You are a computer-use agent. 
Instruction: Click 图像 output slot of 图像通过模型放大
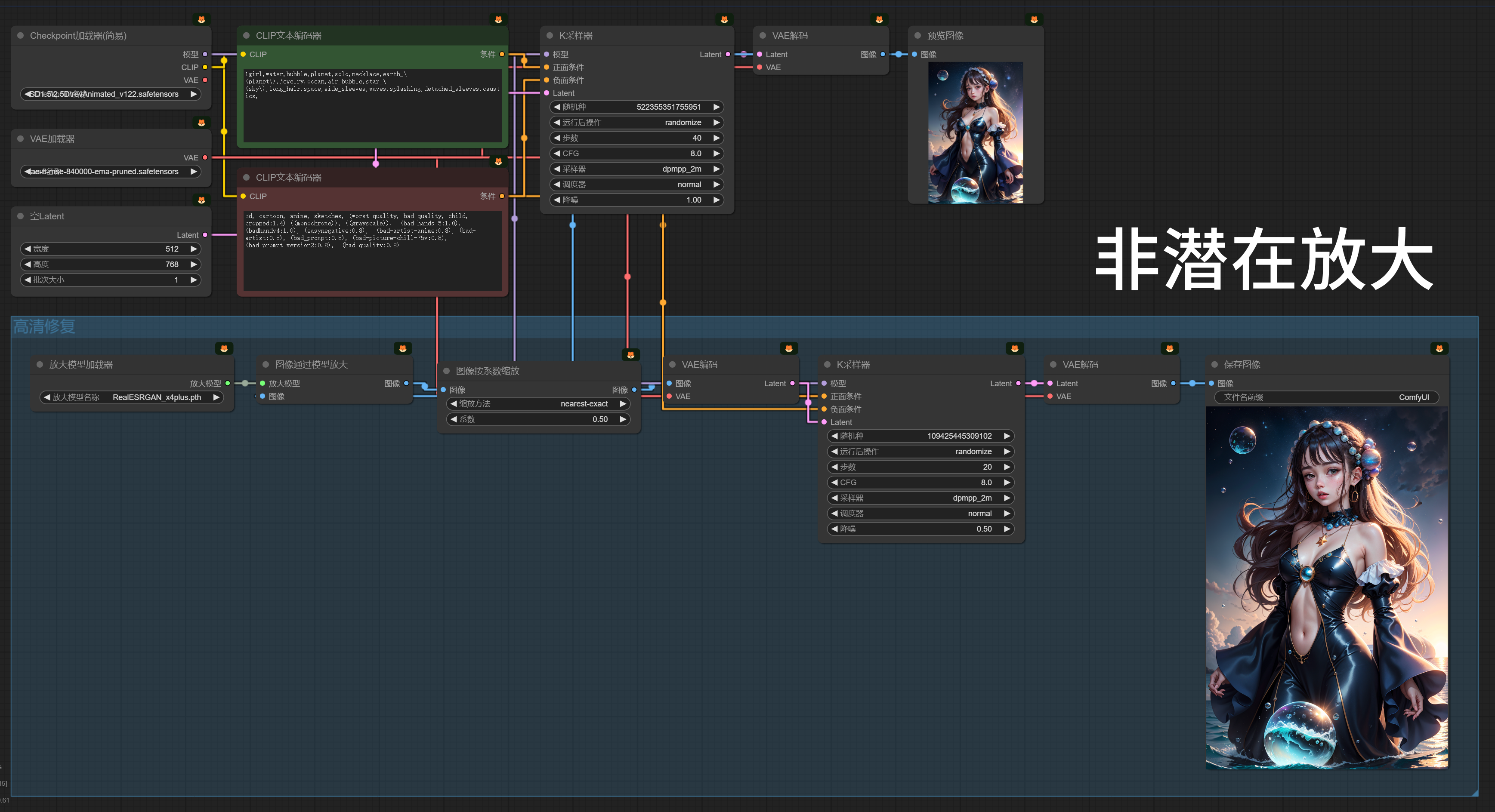point(406,383)
